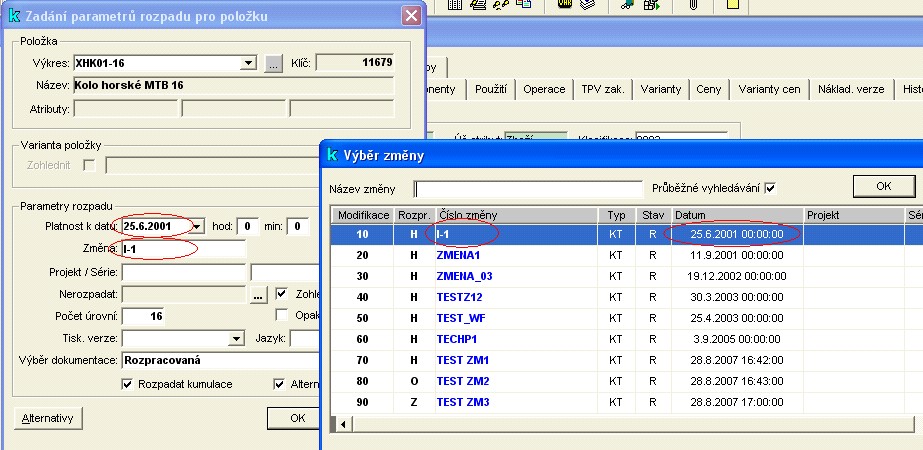Click date cell 19.12.2002 00:00:00

[736, 276]
